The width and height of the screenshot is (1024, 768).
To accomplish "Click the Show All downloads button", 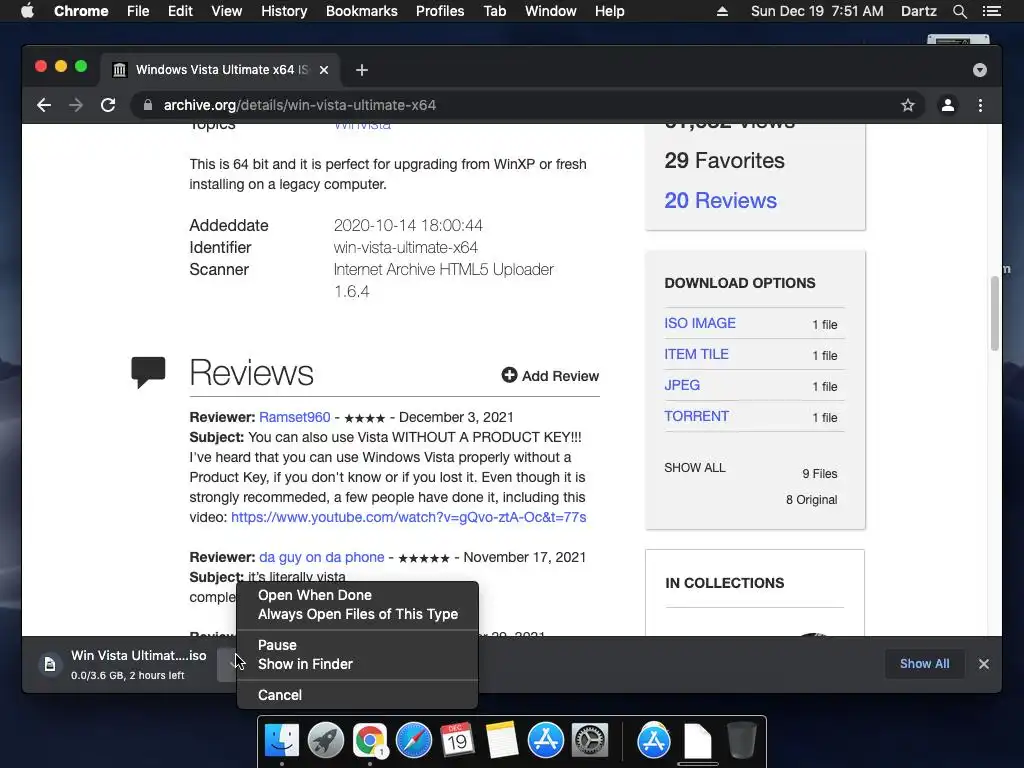I will click(x=924, y=664).
